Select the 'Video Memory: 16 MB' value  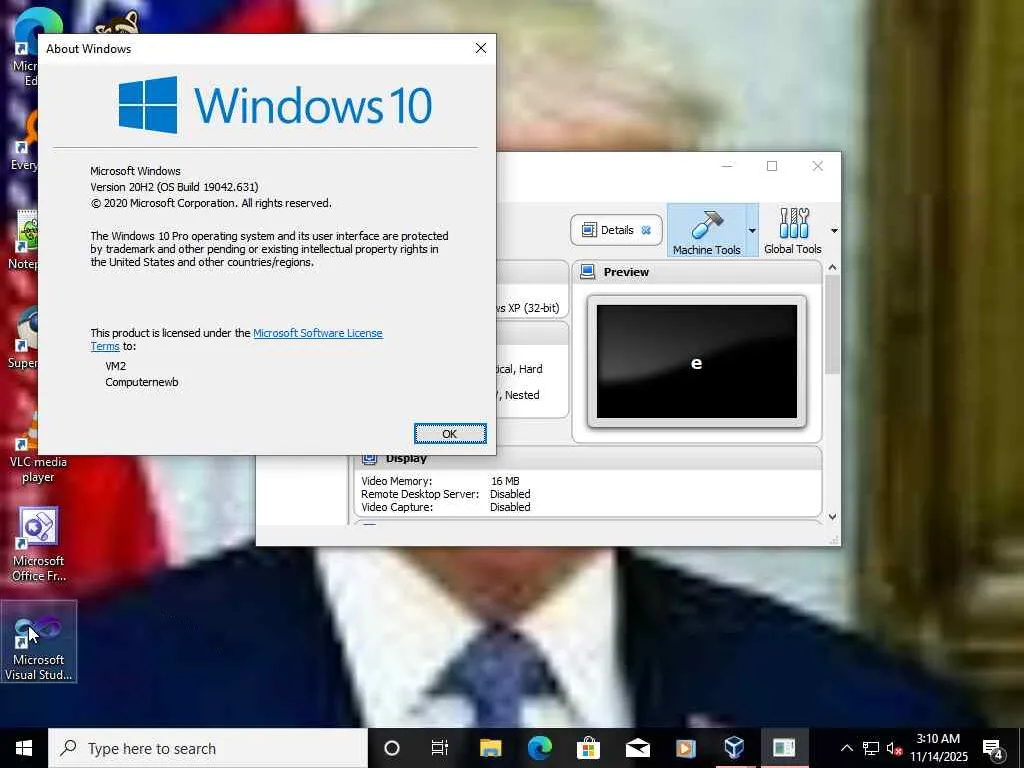pyautogui.click(x=505, y=481)
